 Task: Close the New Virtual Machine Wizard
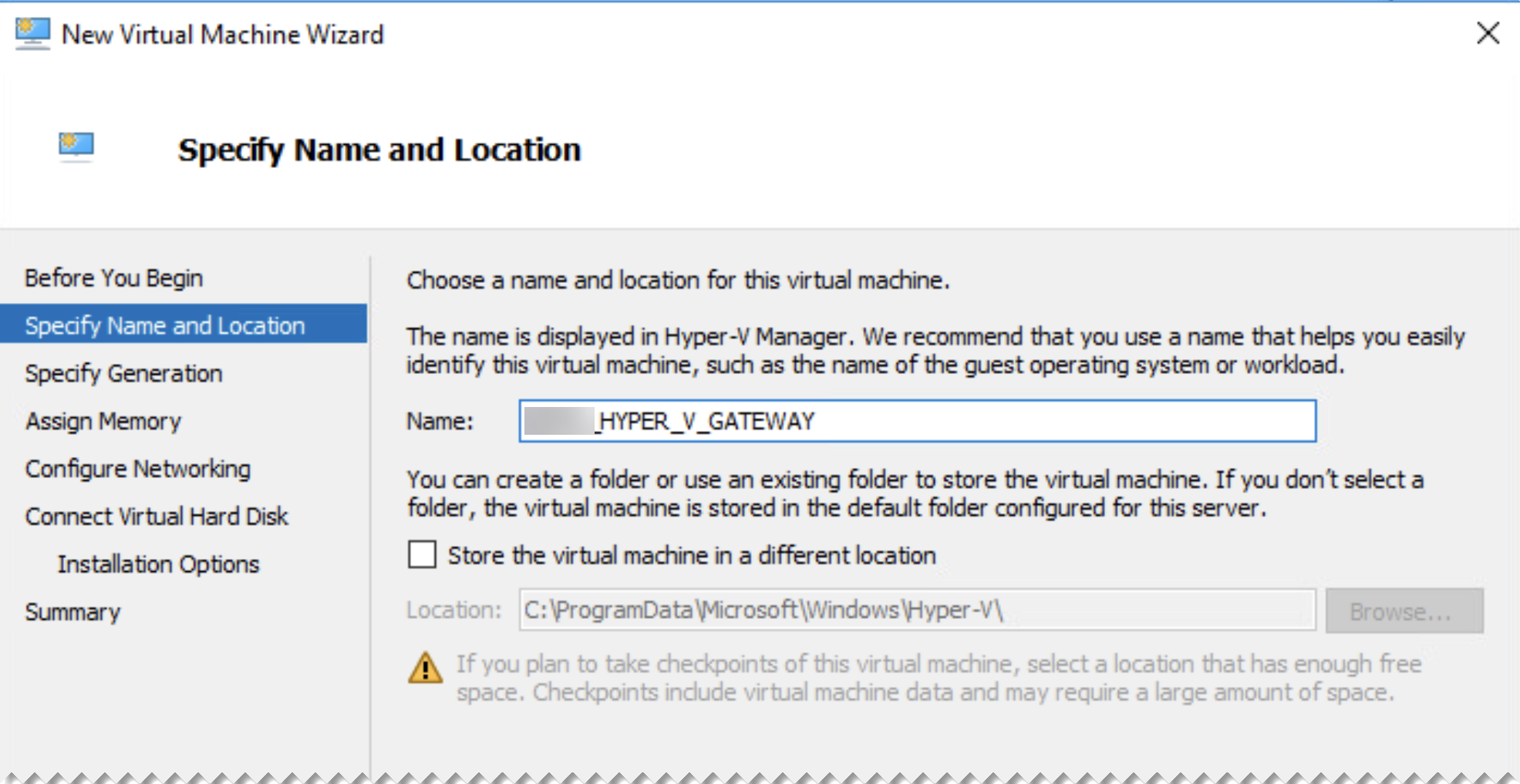[1487, 33]
